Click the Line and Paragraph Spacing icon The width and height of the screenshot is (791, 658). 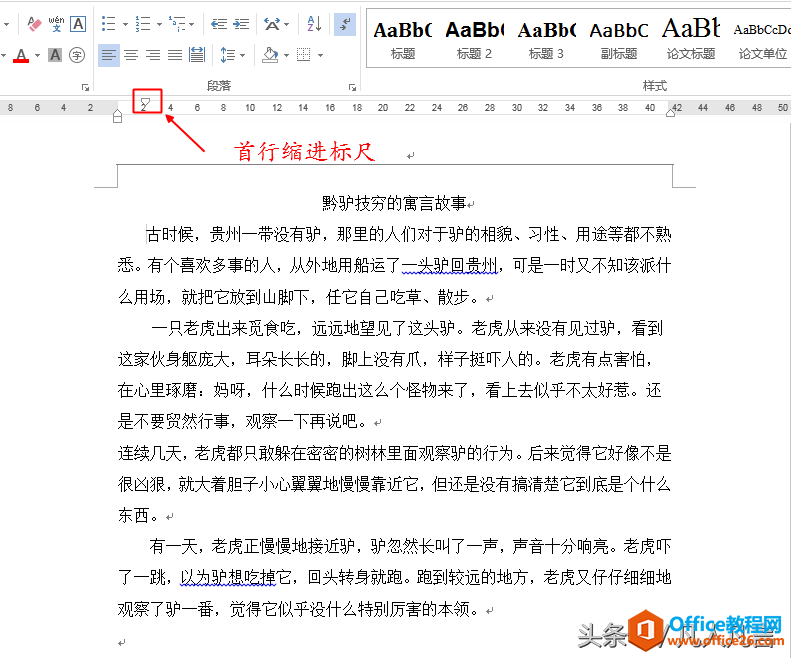(228, 55)
